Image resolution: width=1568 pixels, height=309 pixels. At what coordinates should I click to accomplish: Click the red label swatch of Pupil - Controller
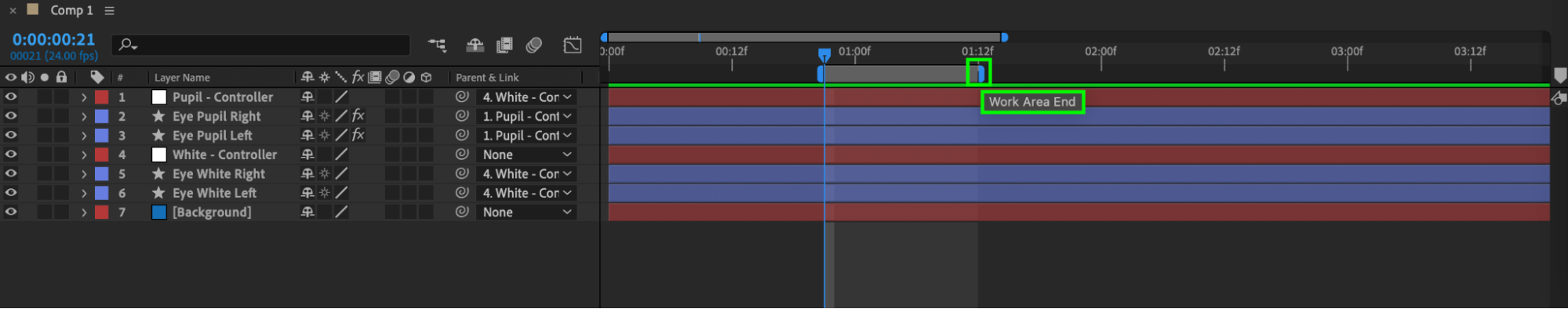click(x=102, y=97)
